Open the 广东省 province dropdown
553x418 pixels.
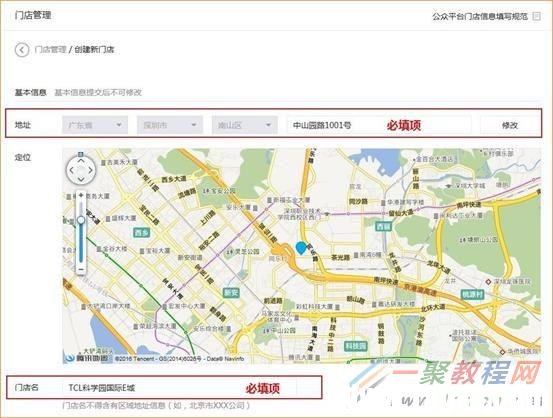click(x=95, y=125)
